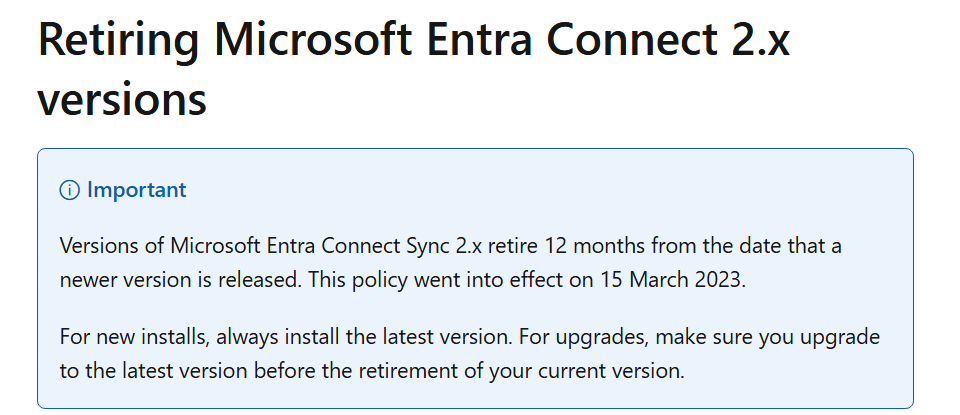Select the blue "Important" label
960x415 pixels.
[137, 190]
